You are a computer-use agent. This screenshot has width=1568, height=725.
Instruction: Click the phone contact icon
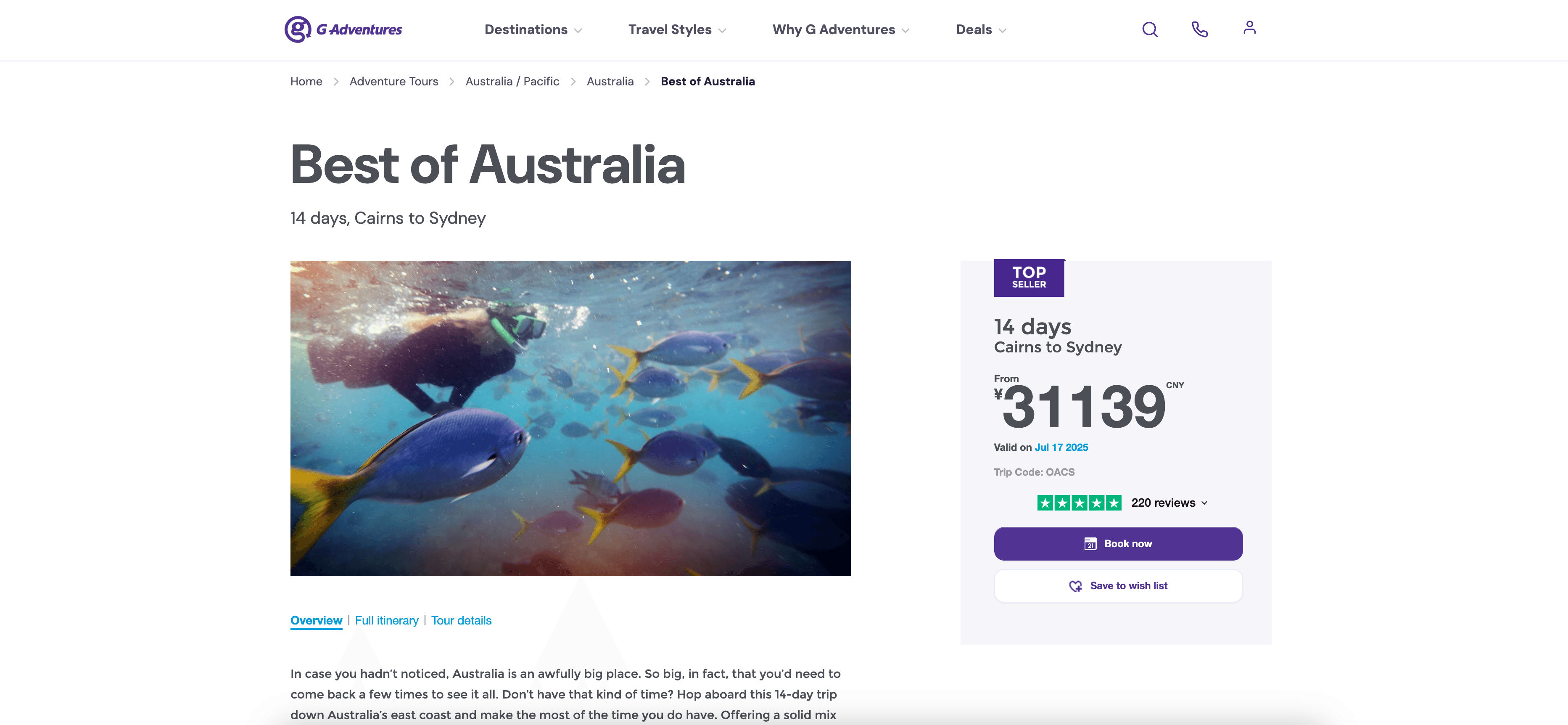tap(1199, 29)
